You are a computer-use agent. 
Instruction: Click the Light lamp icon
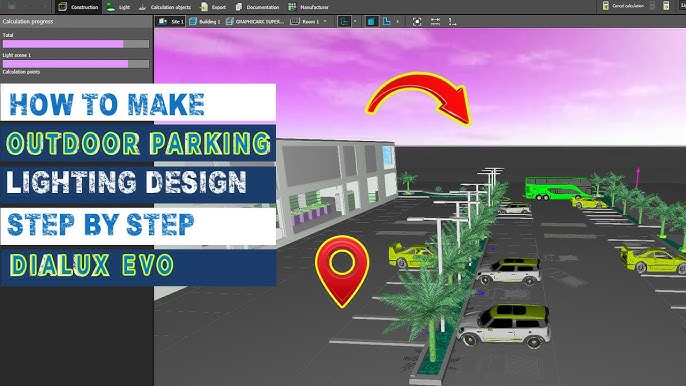[111, 7]
